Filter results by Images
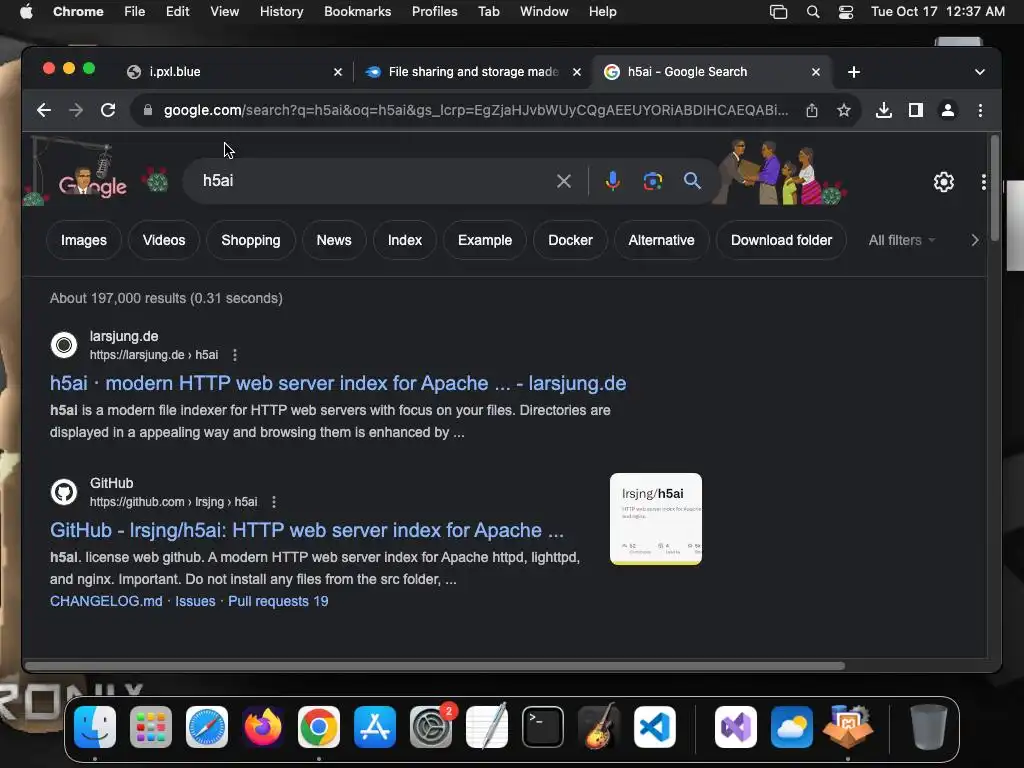 (84, 240)
